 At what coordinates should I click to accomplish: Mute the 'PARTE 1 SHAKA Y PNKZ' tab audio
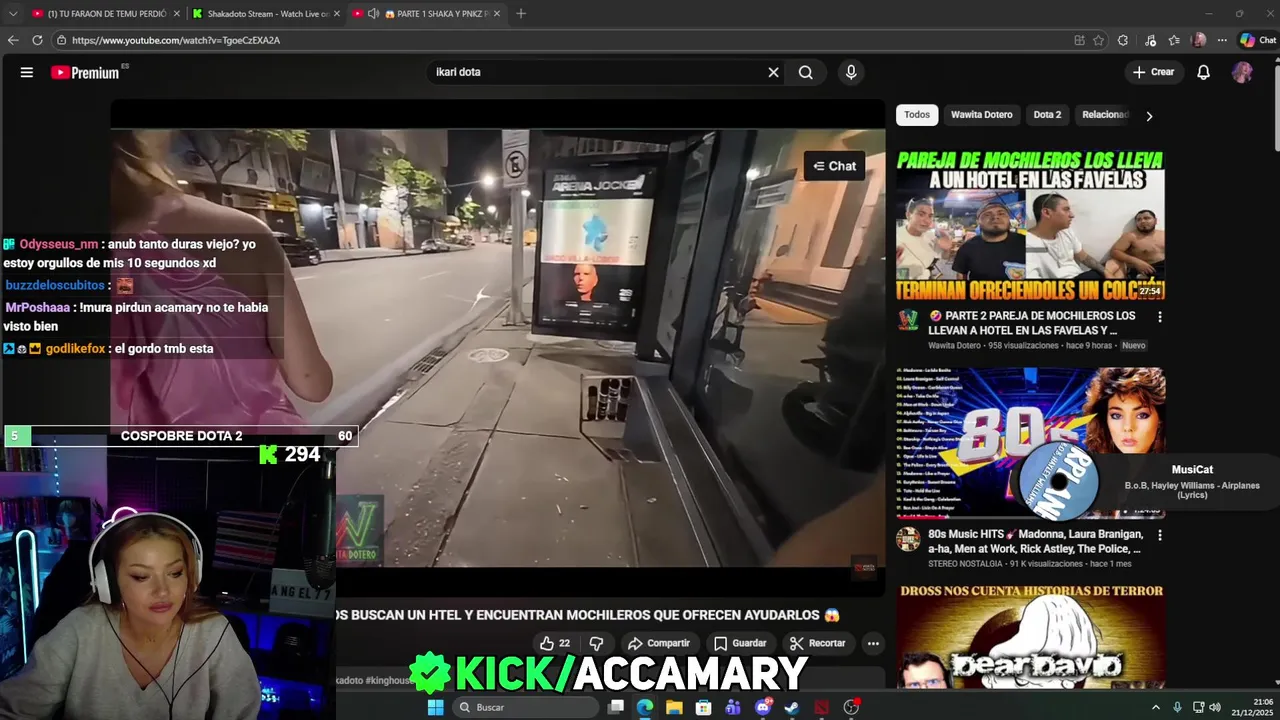[x=373, y=14]
